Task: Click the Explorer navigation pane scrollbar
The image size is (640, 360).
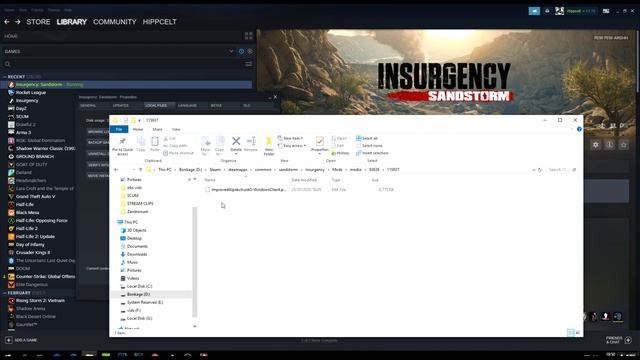Action: (x=195, y=261)
